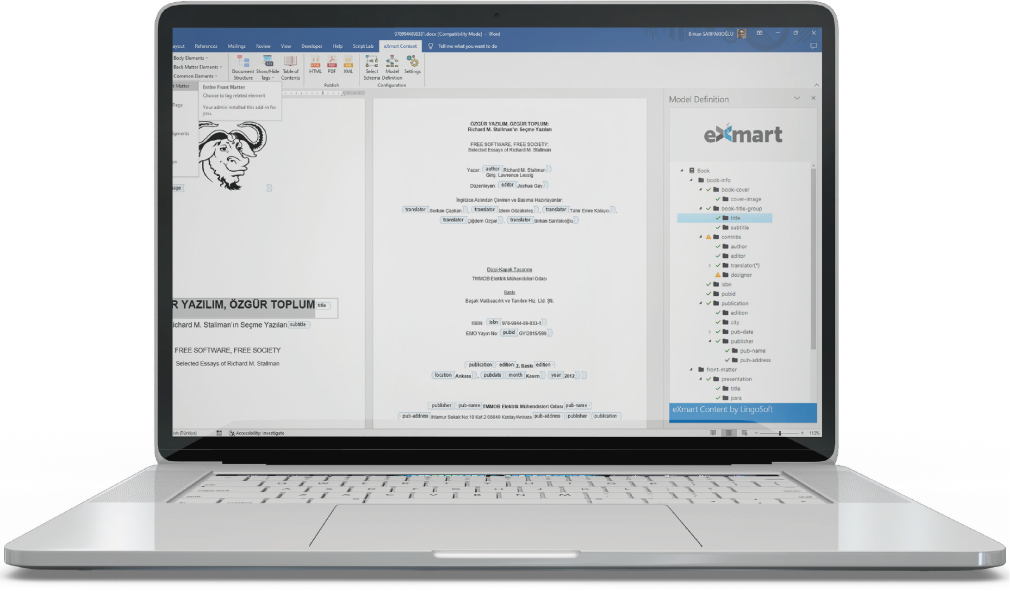Screen dimensions: 1010x591
Task: Select the eXmart Content tab
Action: click(x=400, y=46)
